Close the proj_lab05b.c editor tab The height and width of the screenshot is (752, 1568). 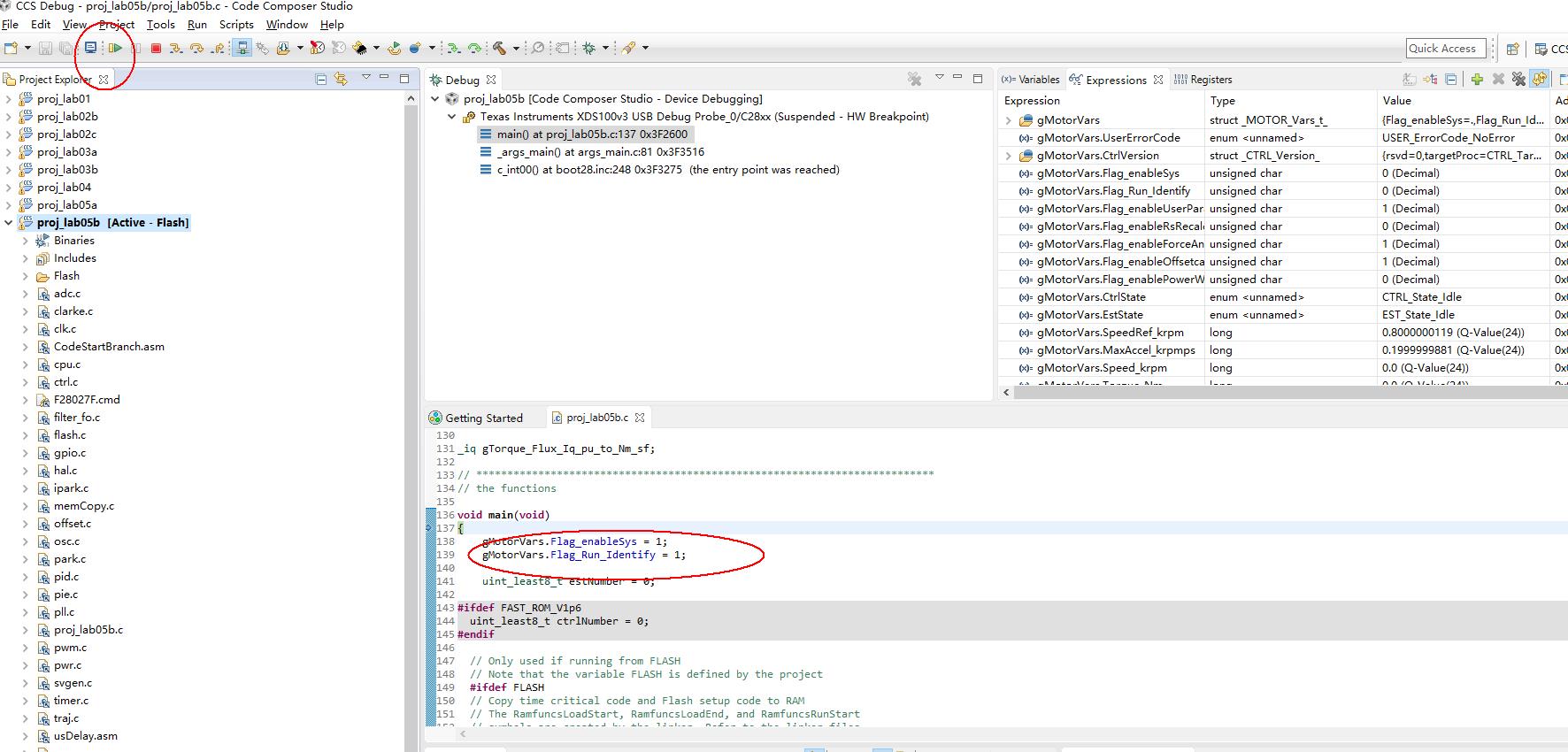tap(640, 418)
